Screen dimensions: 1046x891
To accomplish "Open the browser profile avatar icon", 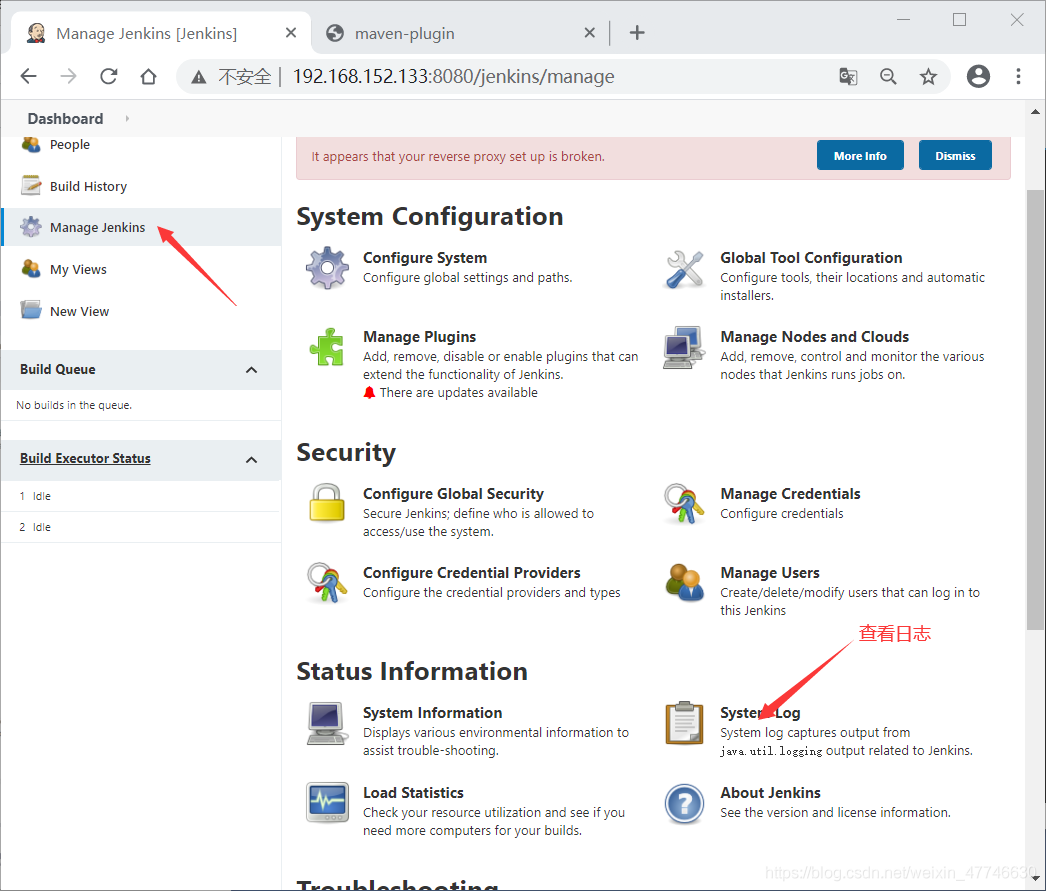I will tap(978, 77).
